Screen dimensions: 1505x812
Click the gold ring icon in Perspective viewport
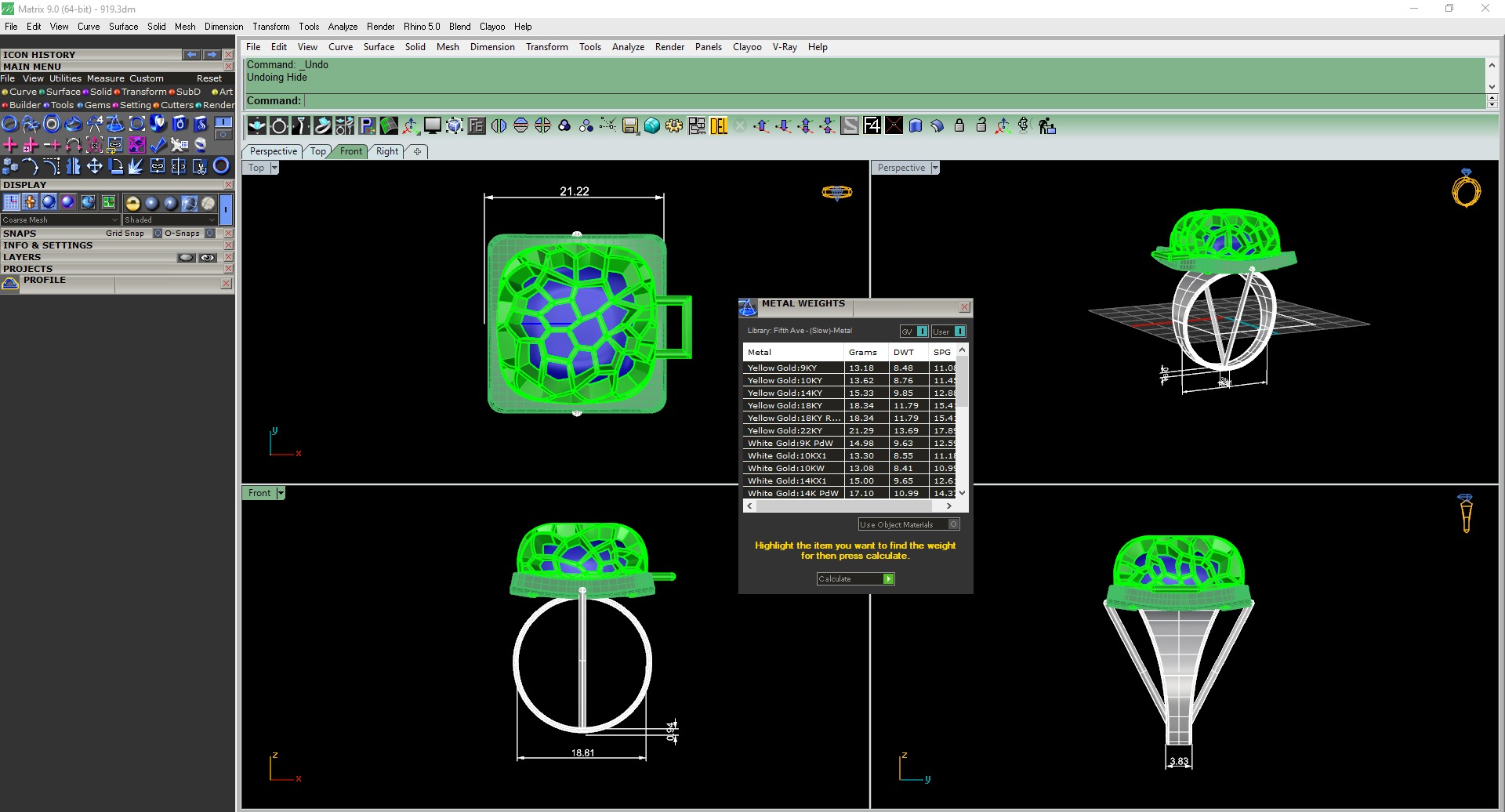pos(1466,188)
